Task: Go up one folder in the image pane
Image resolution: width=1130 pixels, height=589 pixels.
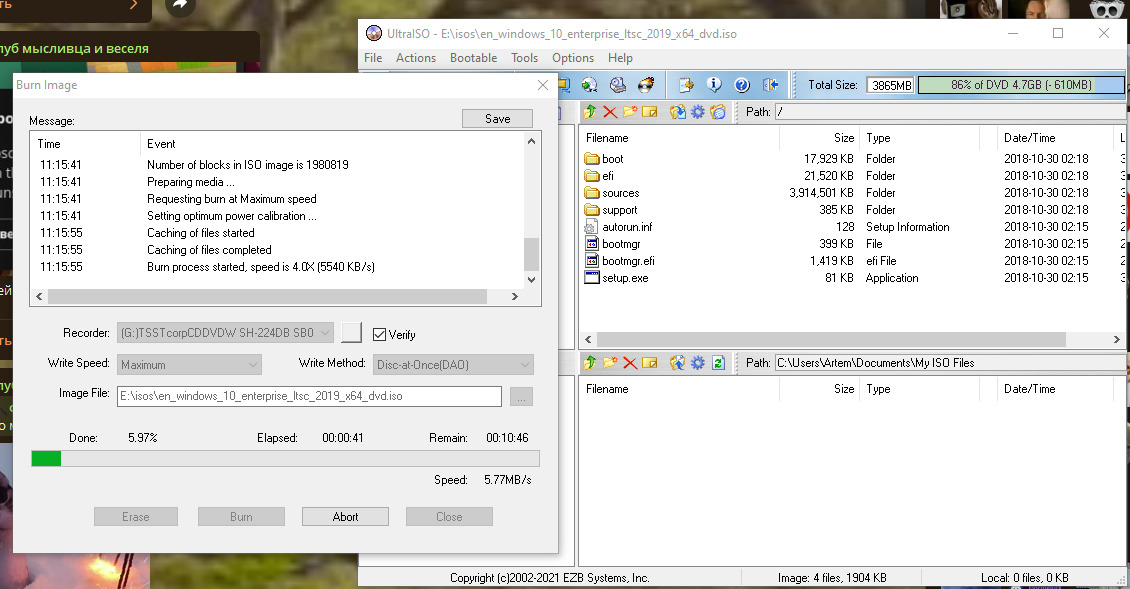Action: pos(590,112)
